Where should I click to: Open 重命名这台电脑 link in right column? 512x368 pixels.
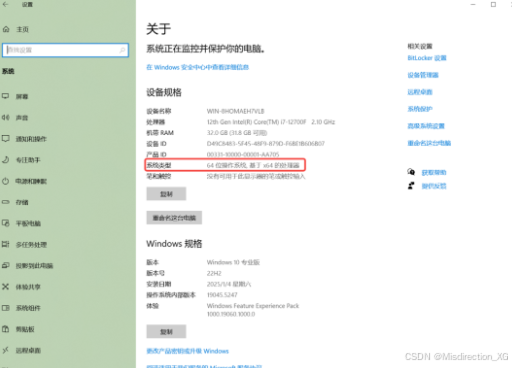pos(429,143)
